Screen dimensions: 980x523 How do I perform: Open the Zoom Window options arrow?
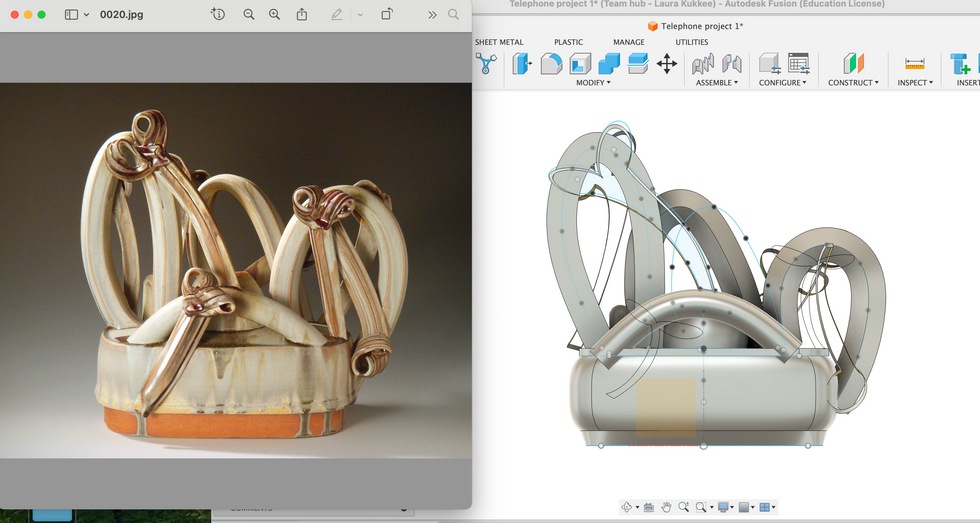(711, 507)
